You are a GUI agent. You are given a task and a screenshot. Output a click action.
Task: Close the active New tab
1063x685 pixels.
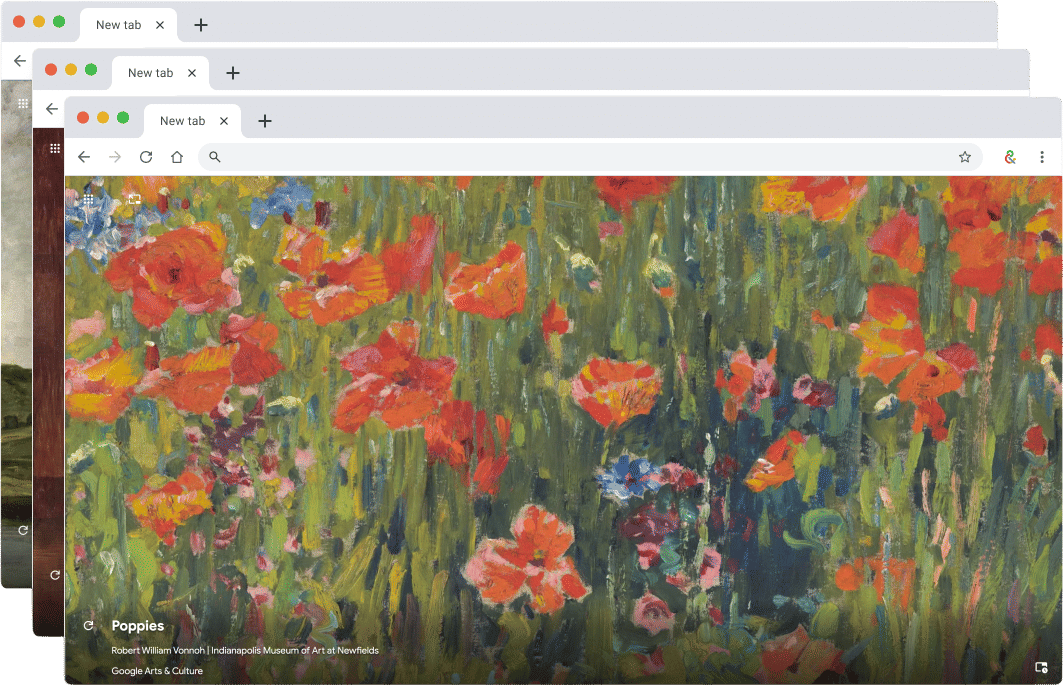click(223, 120)
